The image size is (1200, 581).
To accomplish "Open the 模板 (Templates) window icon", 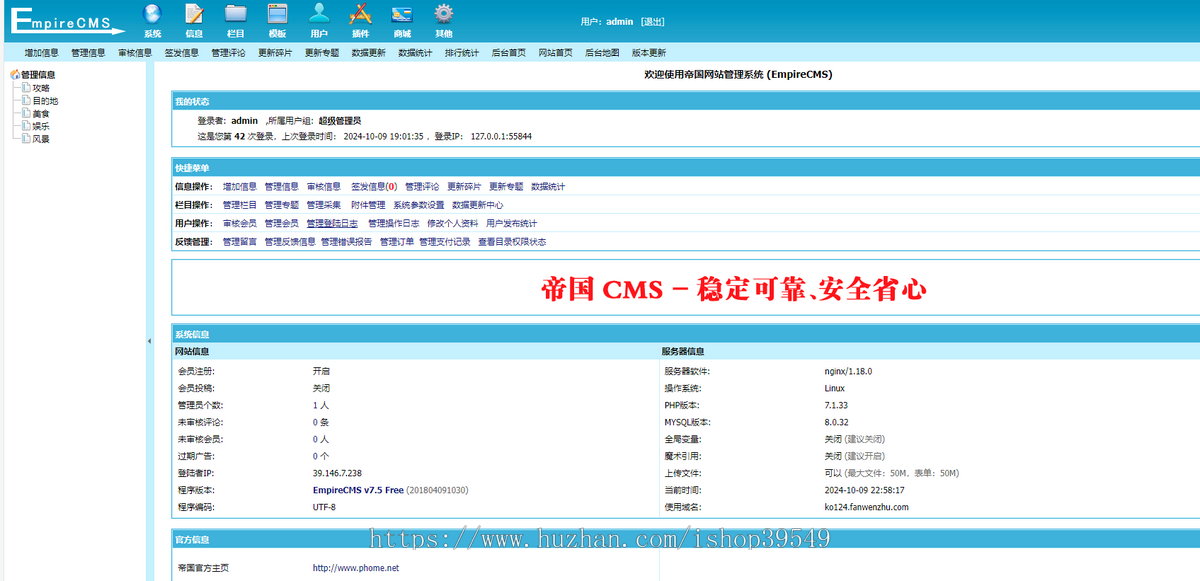I will [x=278, y=14].
